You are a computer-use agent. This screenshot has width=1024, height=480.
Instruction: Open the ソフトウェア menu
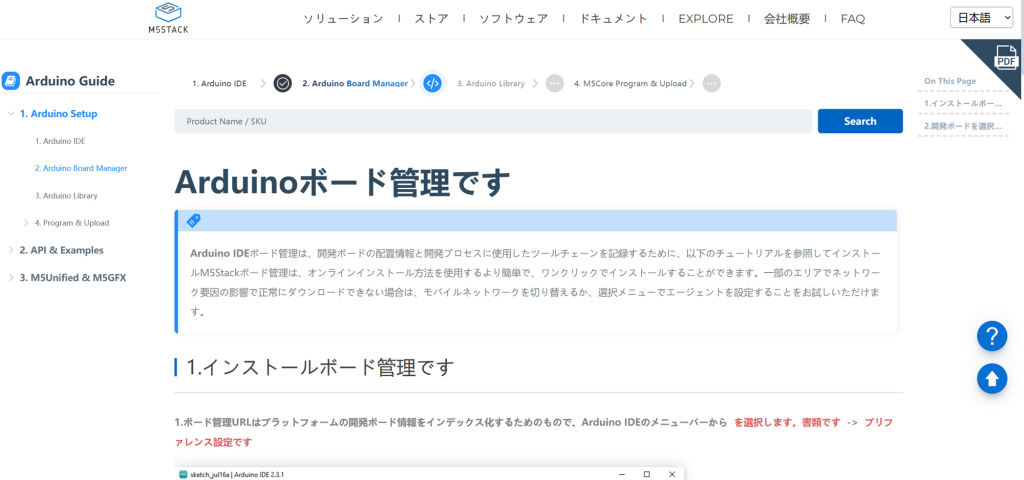pyautogui.click(x=513, y=19)
